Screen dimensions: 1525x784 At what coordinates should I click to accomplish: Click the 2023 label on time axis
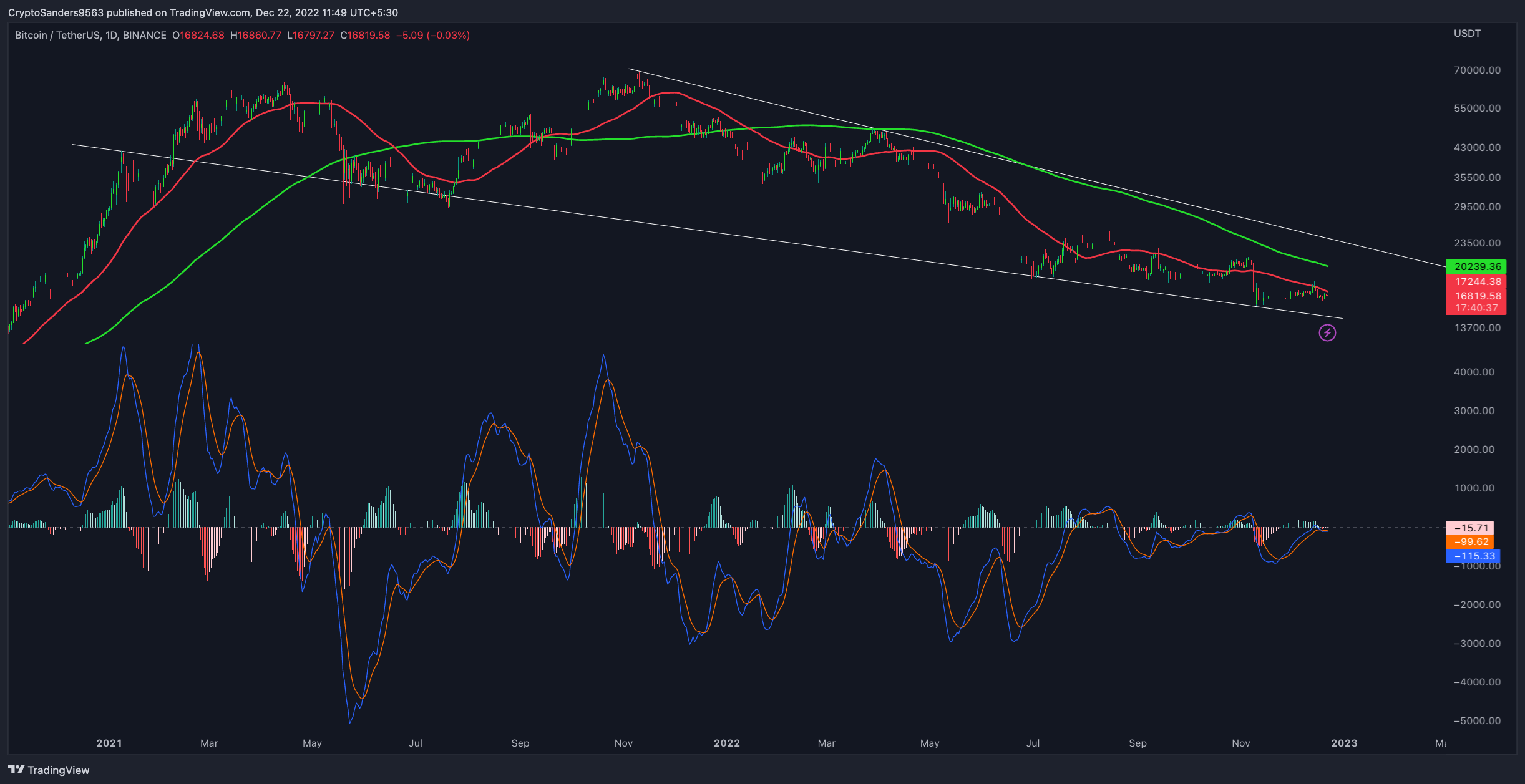click(1345, 743)
